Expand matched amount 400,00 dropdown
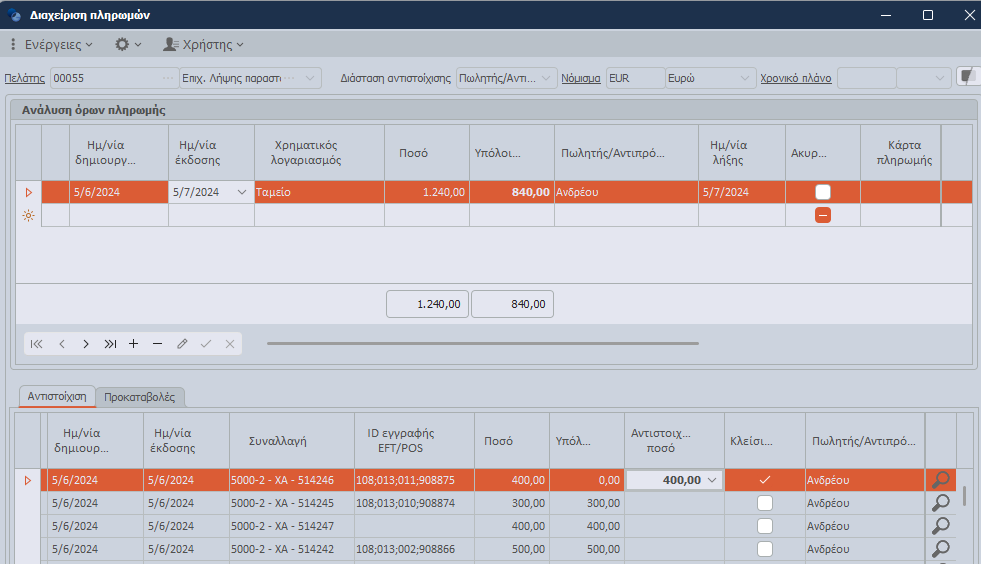Screen dimensions: 981x564 coord(712,480)
